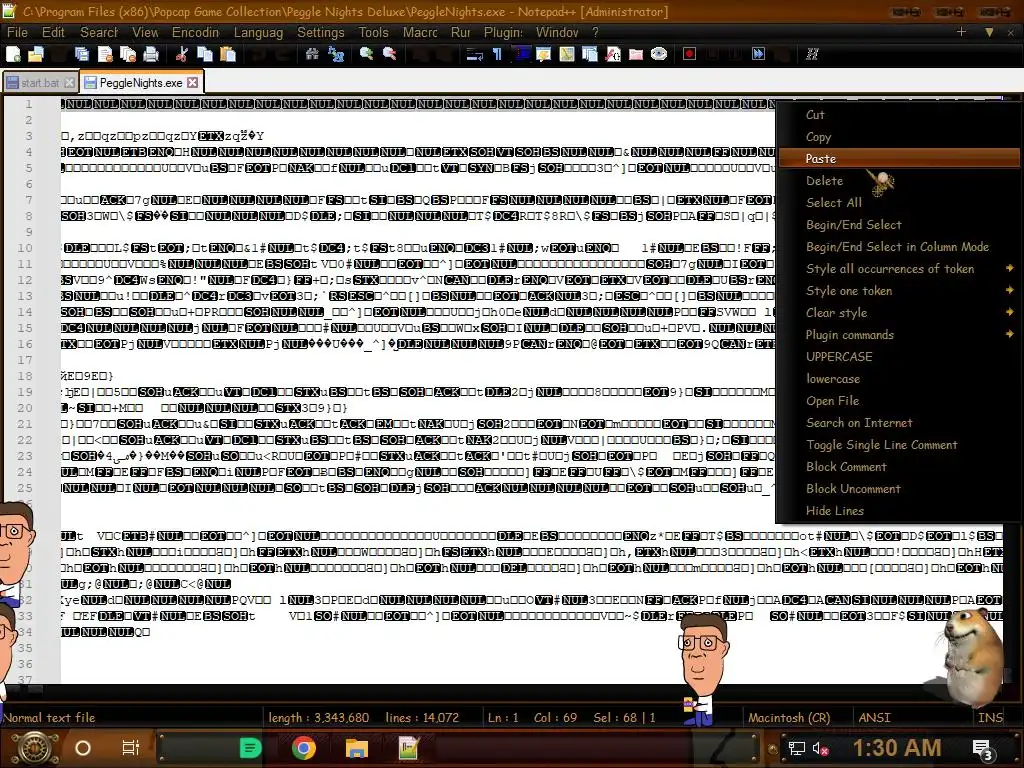Toggle Show All Characters pilcrow icon

pos(497,54)
